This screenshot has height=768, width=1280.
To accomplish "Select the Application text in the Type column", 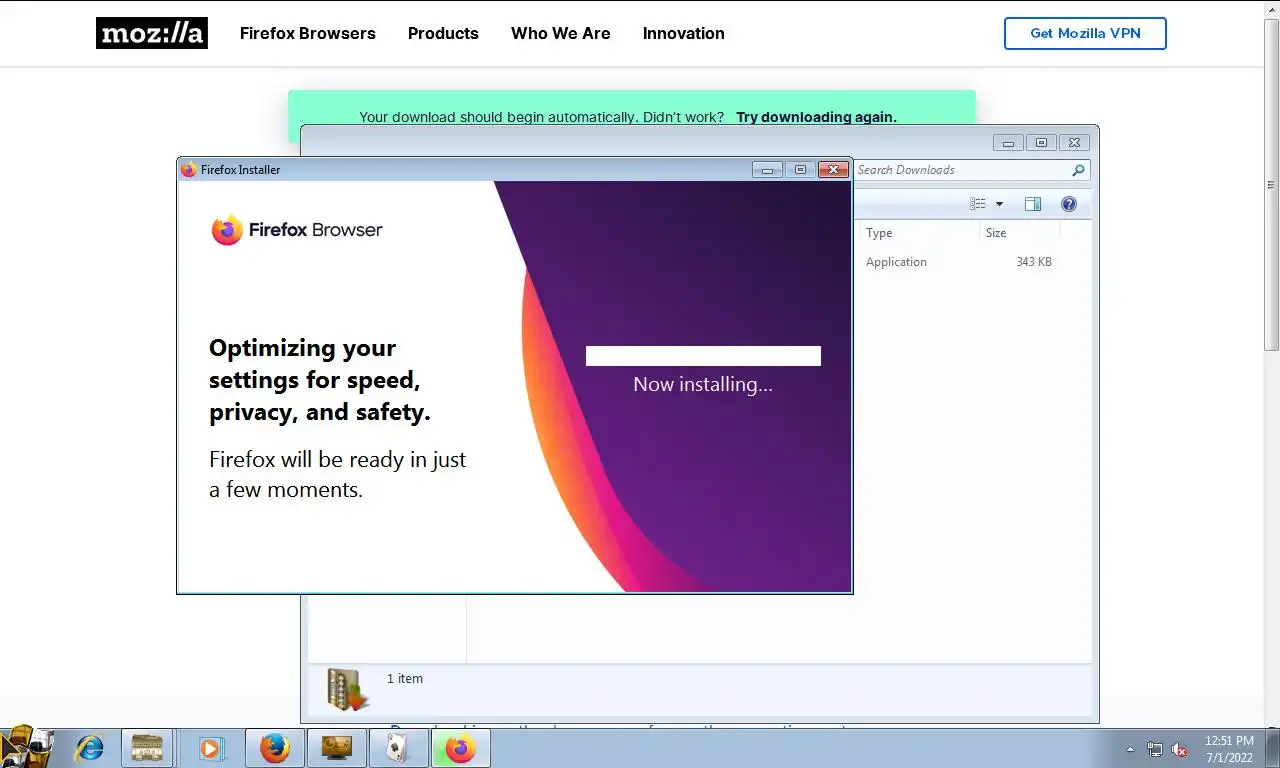I will pyautogui.click(x=896, y=262).
